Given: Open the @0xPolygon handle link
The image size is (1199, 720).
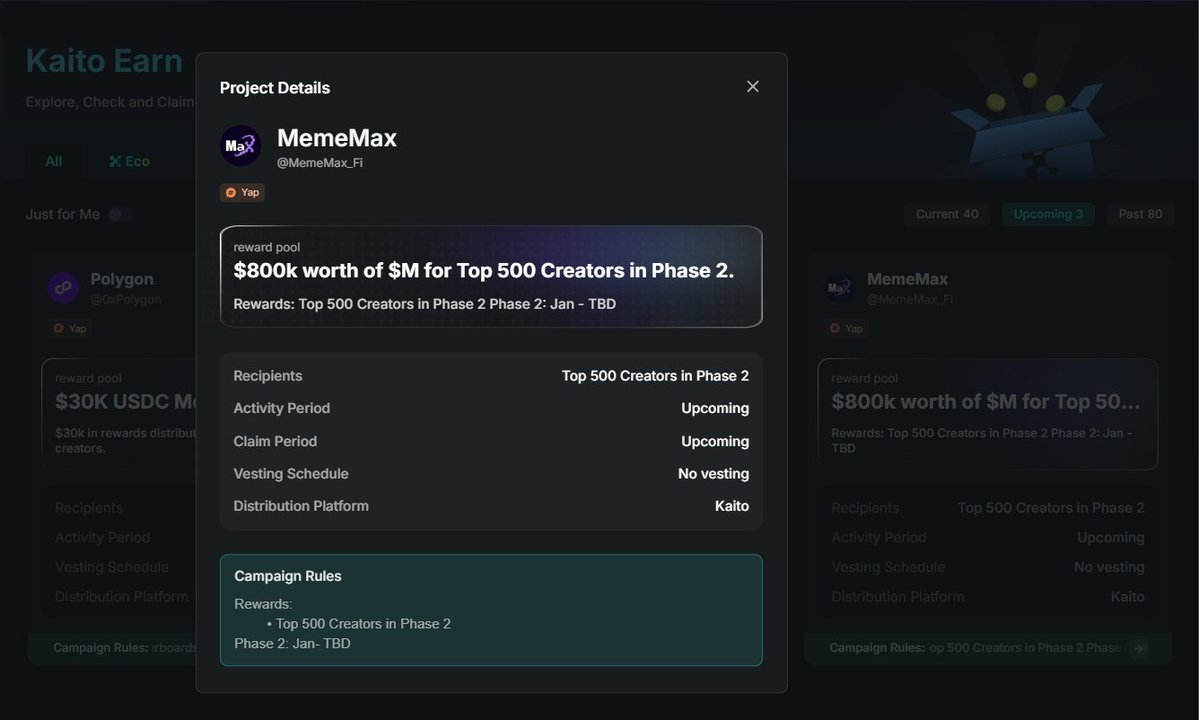Looking at the screenshot, I should (x=126, y=299).
